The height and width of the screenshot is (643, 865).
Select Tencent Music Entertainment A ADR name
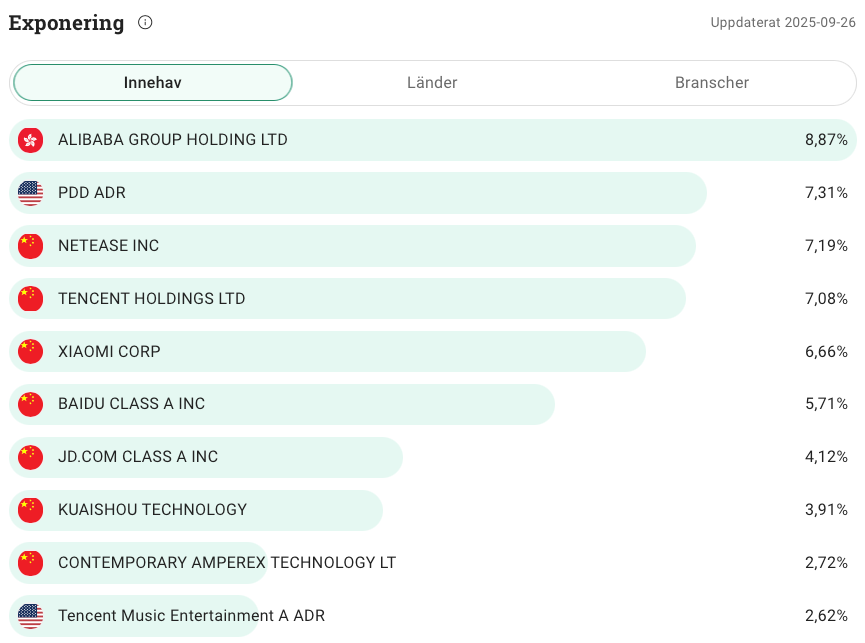click(x=191, y=616)
